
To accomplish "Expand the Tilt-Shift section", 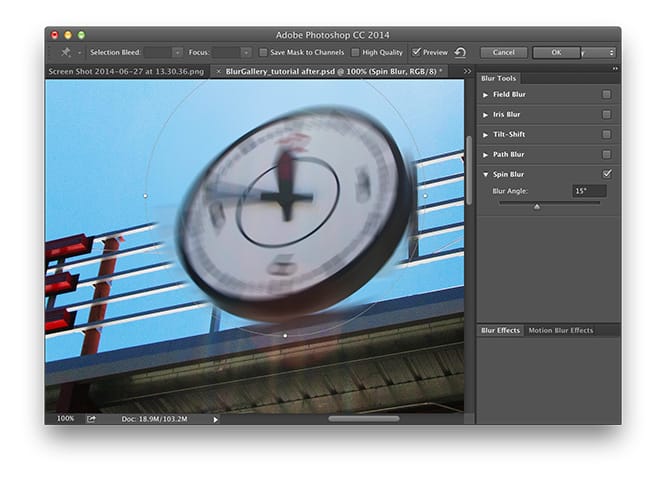I will pos(486,135).
